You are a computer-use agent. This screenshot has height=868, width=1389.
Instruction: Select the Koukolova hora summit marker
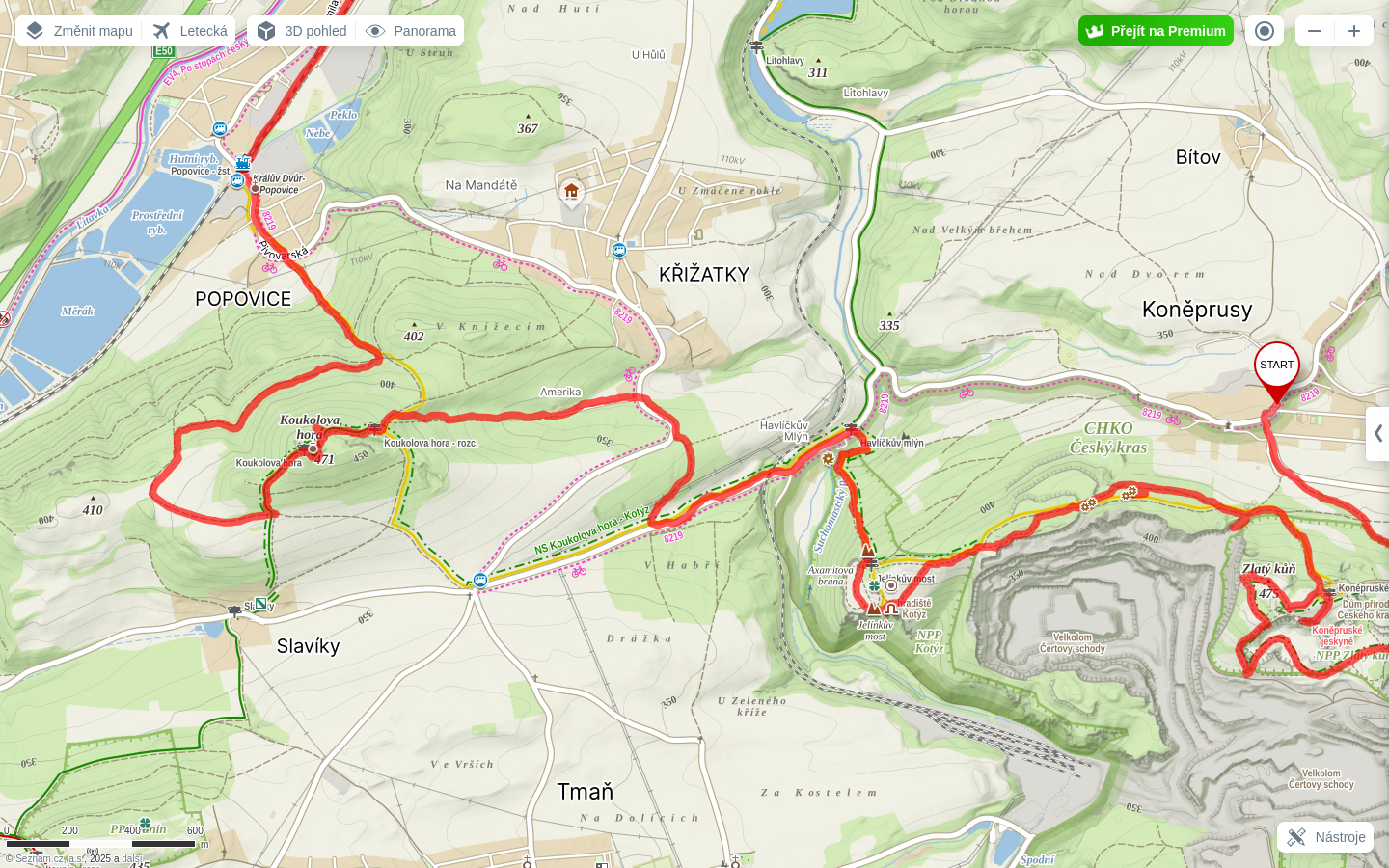point(313,448)
